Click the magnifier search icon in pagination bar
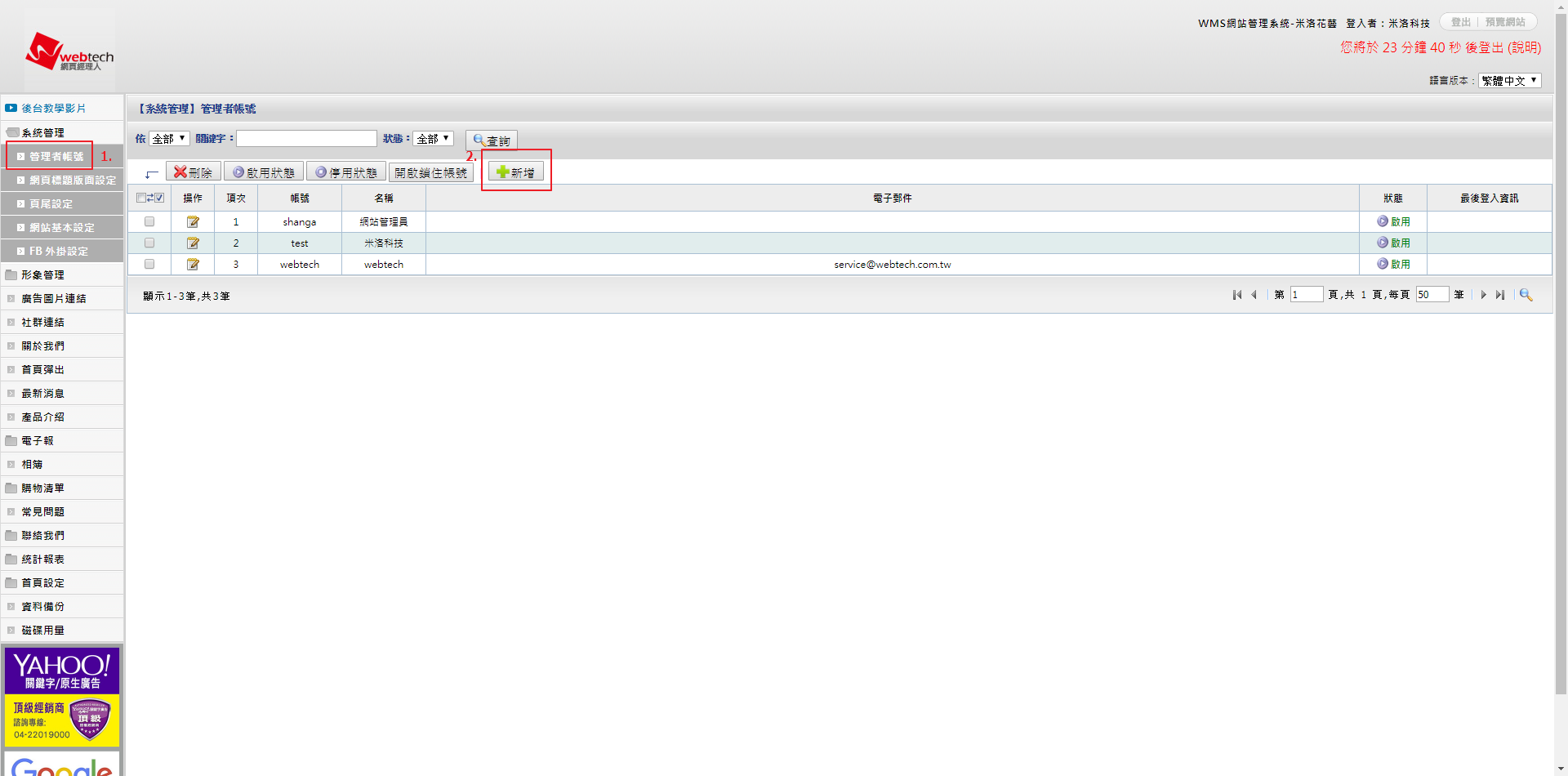Image resolution: width=1568 pixels, height=776 pixels. click(1526, 295)
